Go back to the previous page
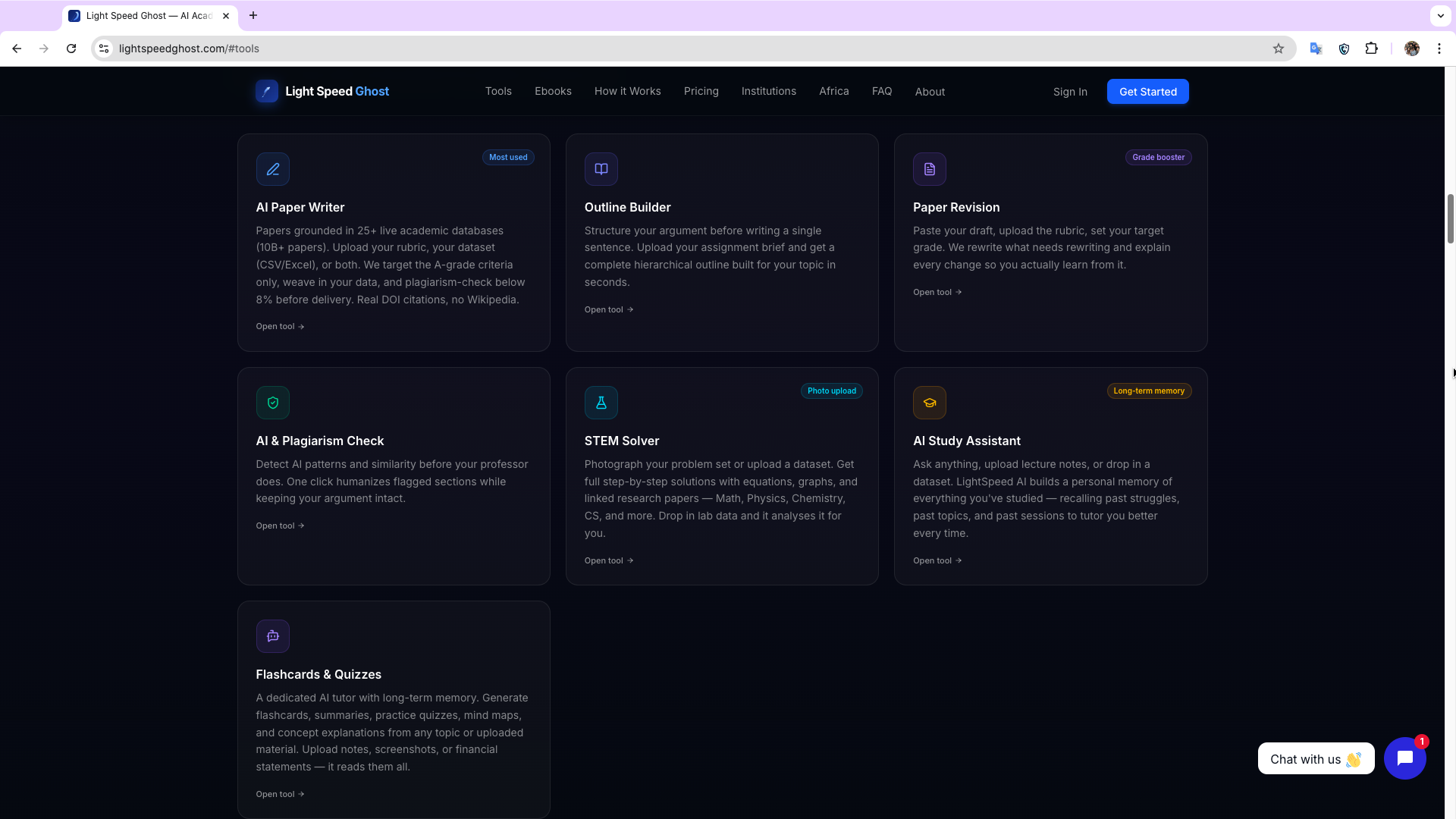 coord(17,49)
